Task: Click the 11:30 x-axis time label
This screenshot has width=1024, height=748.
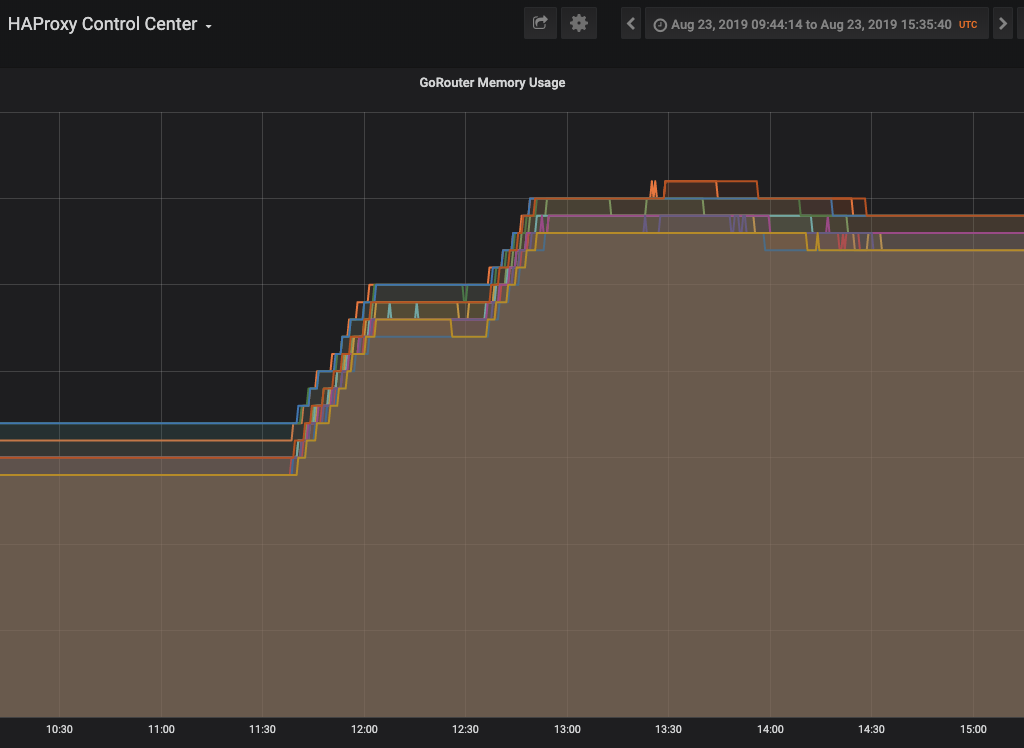Action: (263, 729)
